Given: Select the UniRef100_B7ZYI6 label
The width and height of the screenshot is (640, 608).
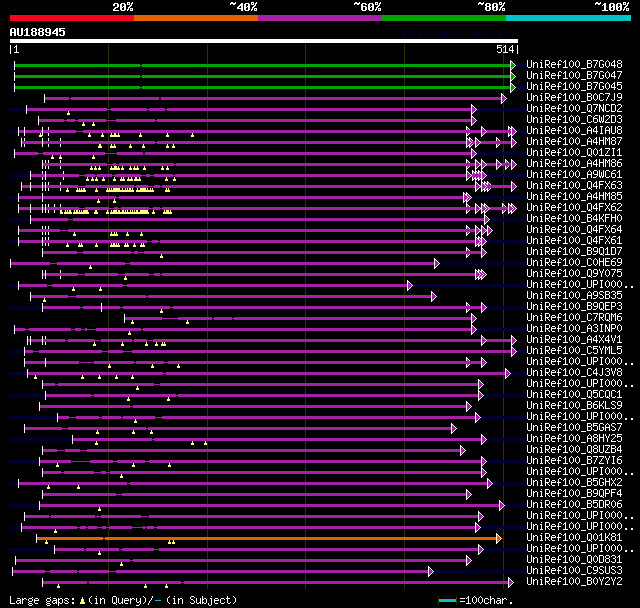Looking at the screenshot, I should (574, 461).
